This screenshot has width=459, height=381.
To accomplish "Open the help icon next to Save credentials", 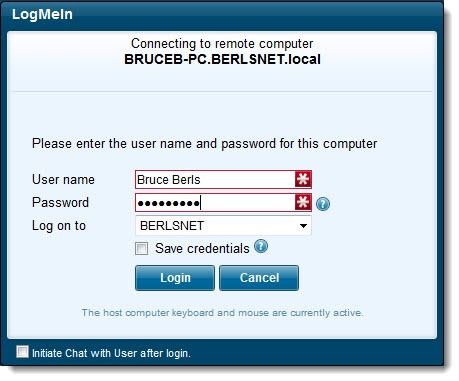I will click(x=261, y=246).
